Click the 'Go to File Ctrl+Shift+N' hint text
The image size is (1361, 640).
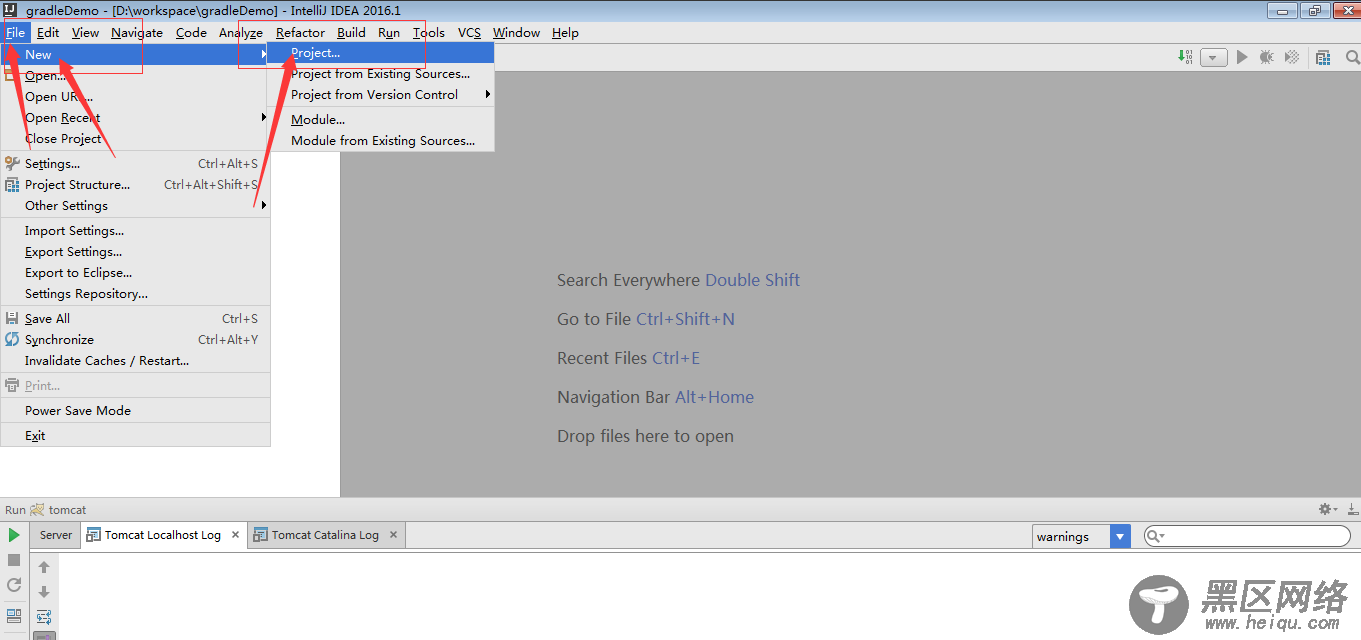[646, 319]
